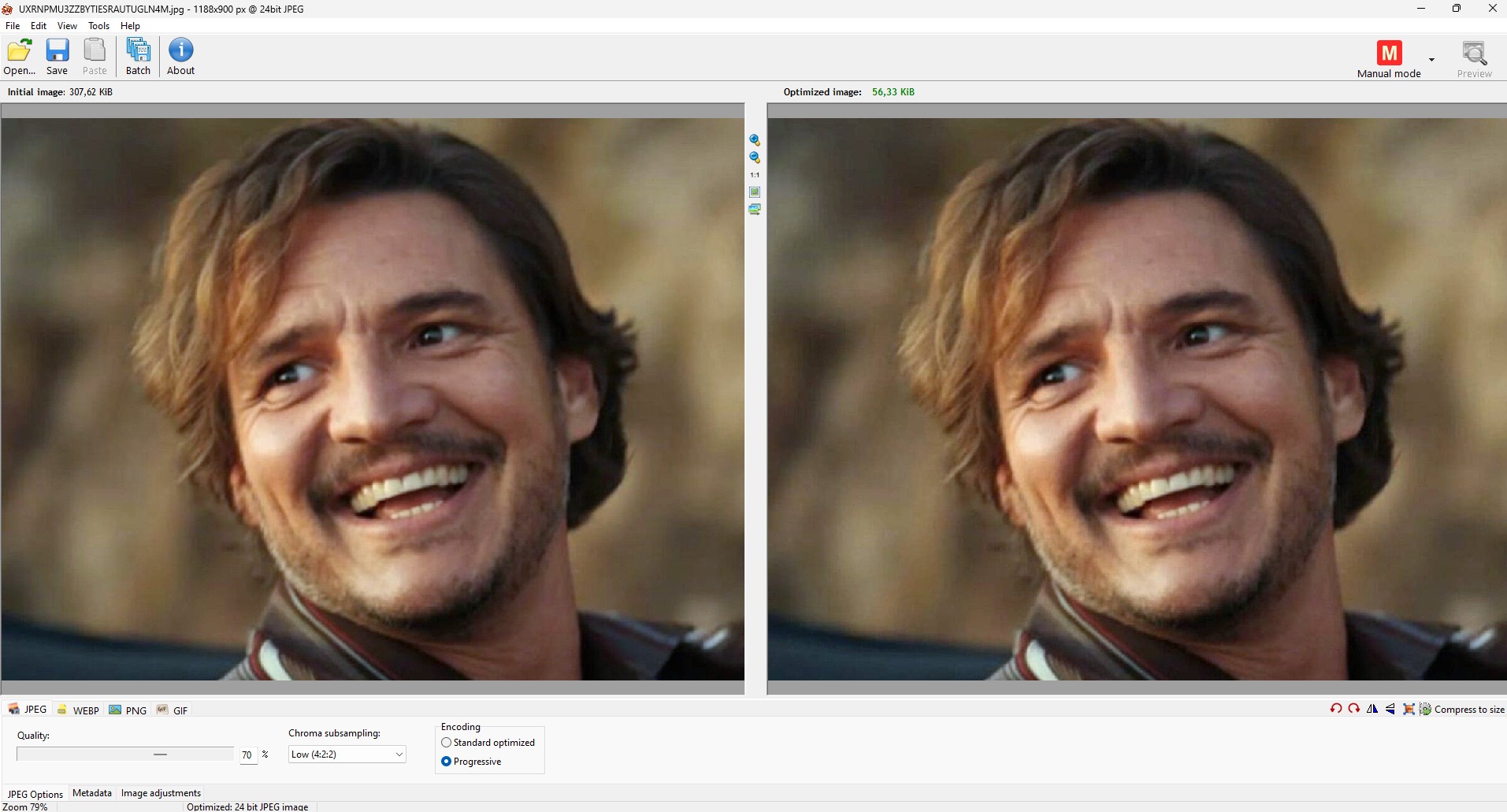Click the Quality slider handle

[x=161, y=755]
